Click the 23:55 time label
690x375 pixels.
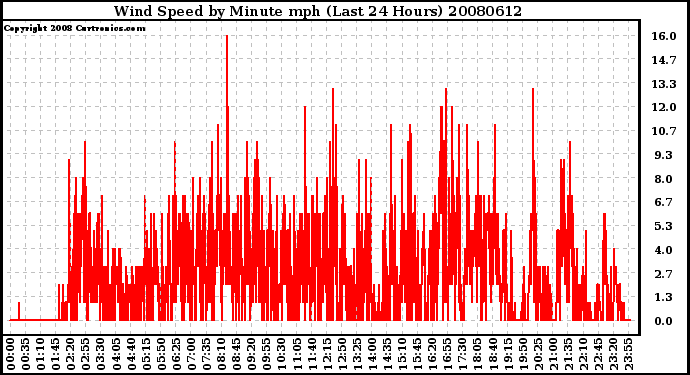(x=628, y=355)
